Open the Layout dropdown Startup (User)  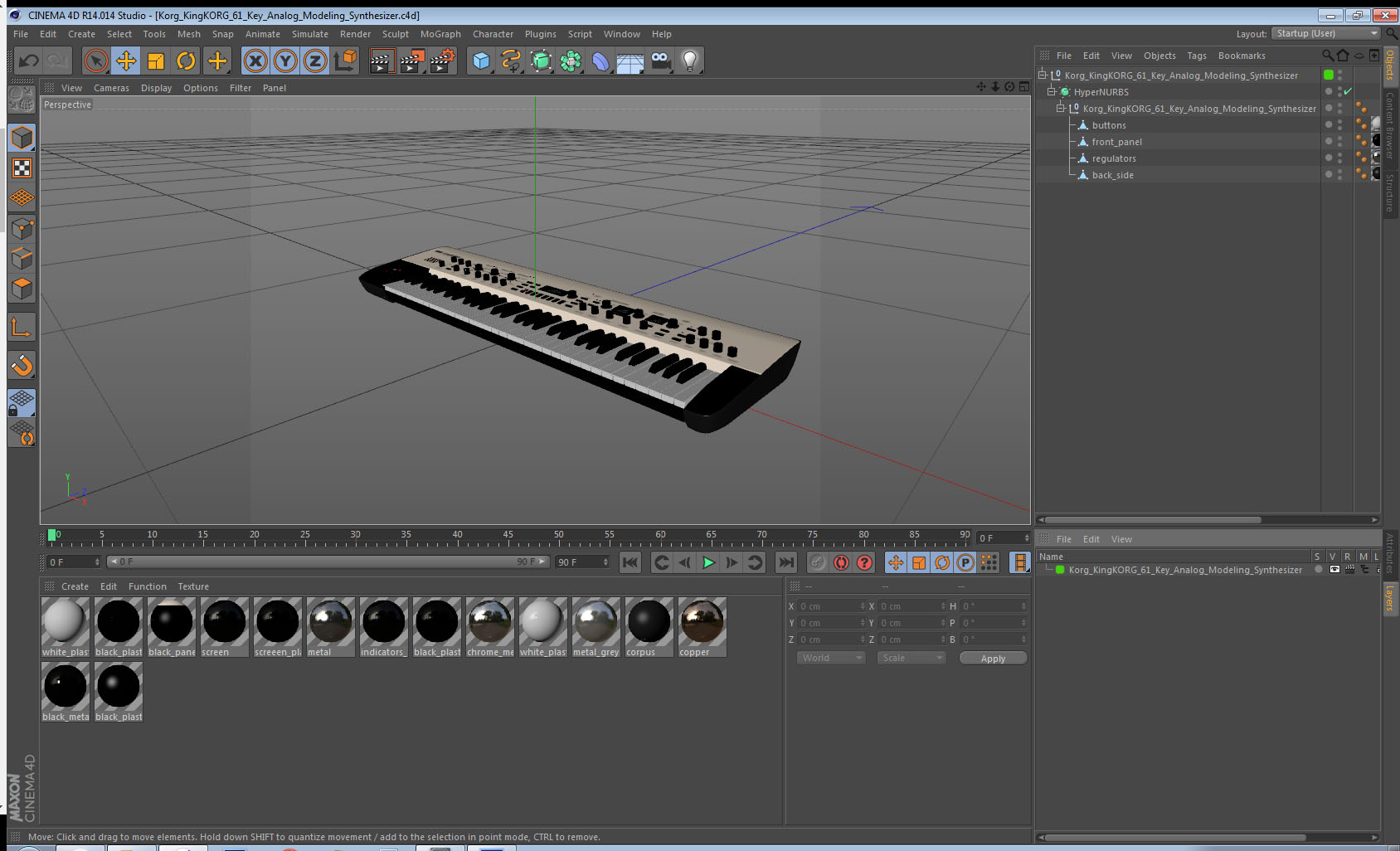tap(1326, 33)
